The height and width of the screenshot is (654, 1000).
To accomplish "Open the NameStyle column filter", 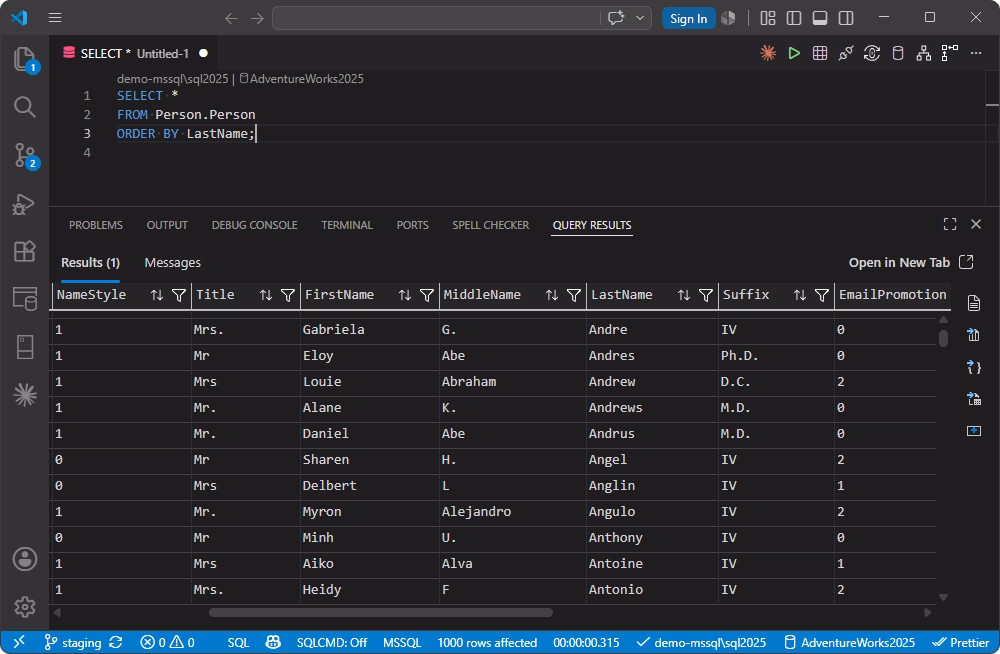I will click(179, 295).
